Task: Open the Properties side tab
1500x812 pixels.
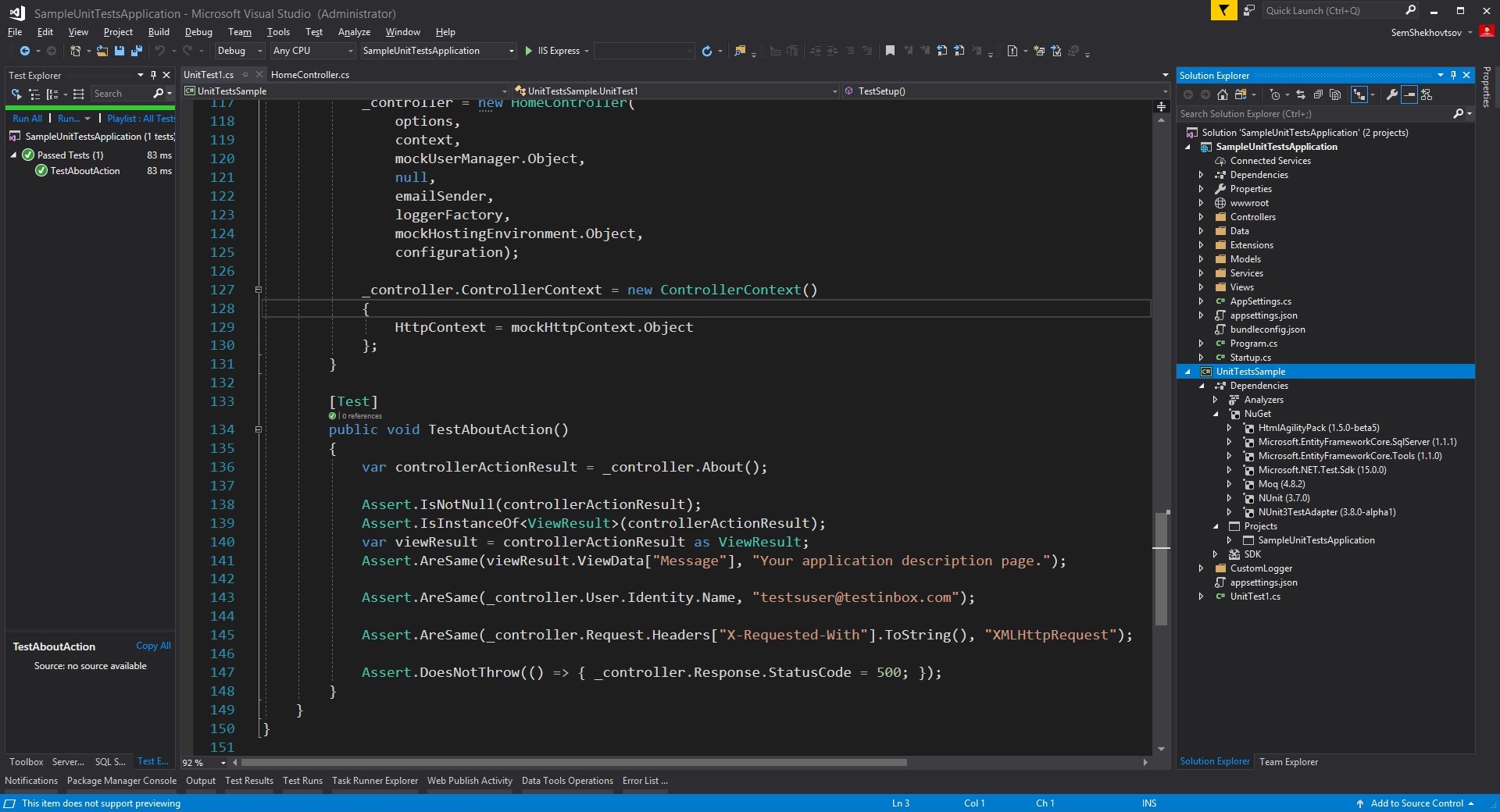Action: pyautogui.click(x=1487, y=87)
